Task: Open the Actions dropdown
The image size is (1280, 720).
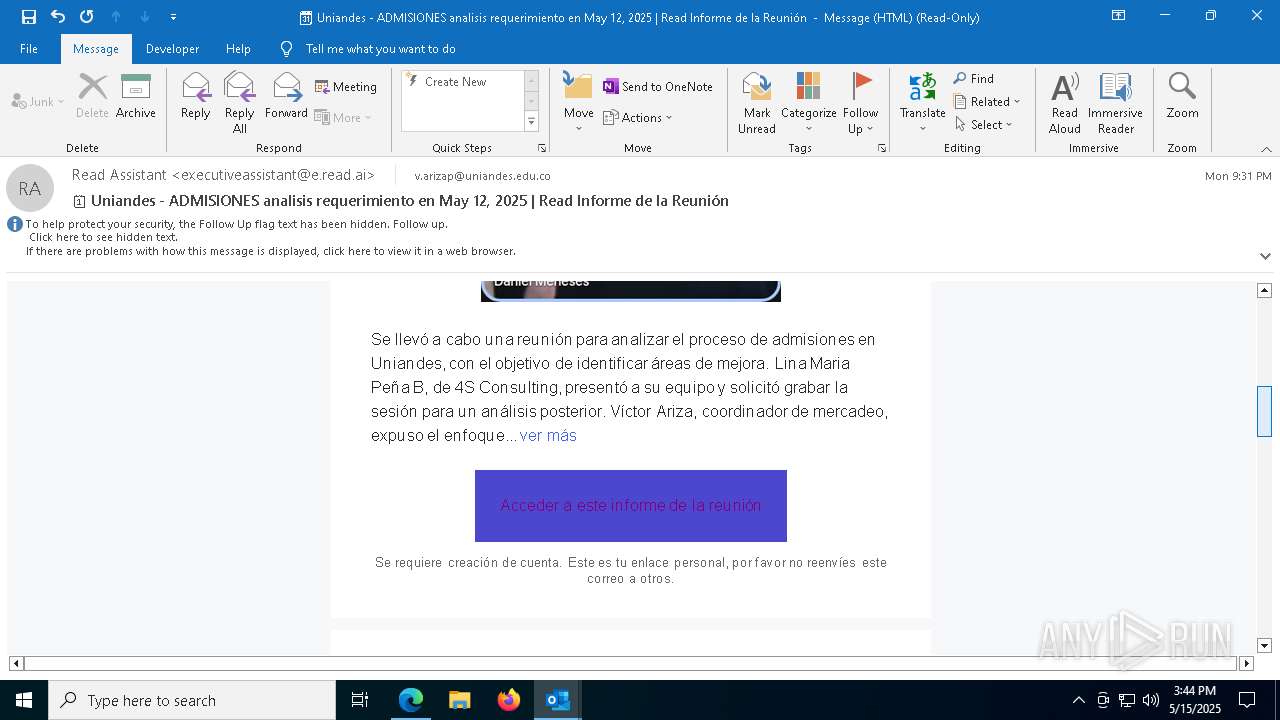Action: tap(638, 117)
